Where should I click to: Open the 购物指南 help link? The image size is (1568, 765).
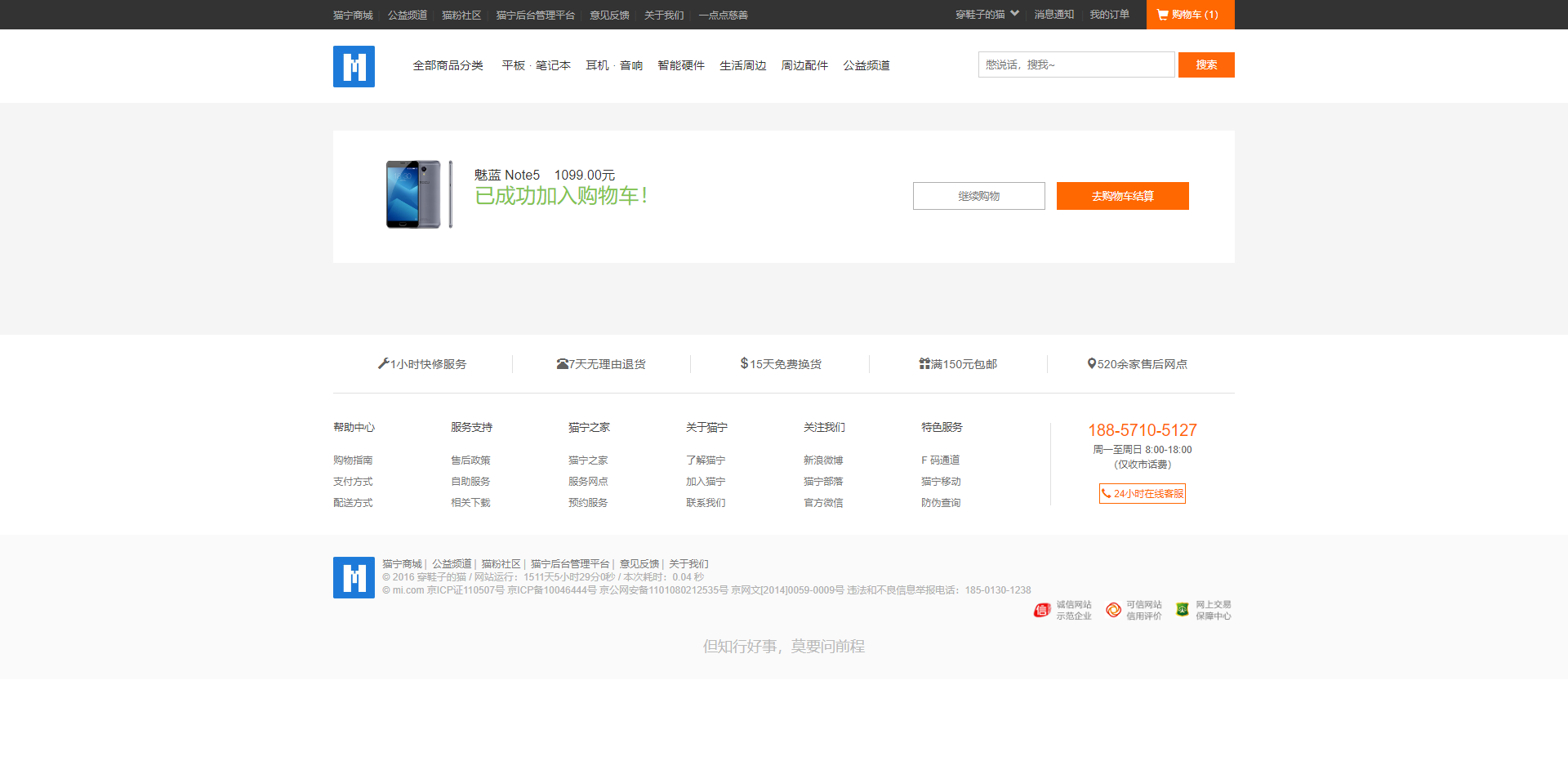coord(353,460)
